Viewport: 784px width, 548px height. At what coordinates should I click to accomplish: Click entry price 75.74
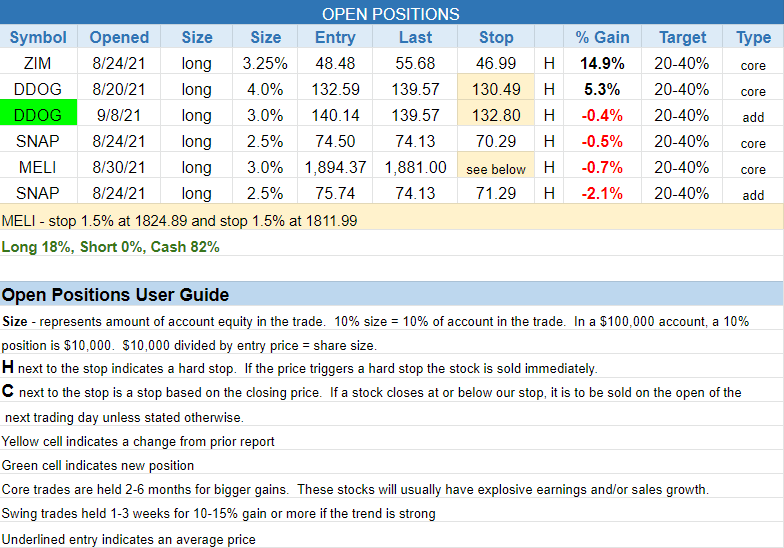point(335,193)
